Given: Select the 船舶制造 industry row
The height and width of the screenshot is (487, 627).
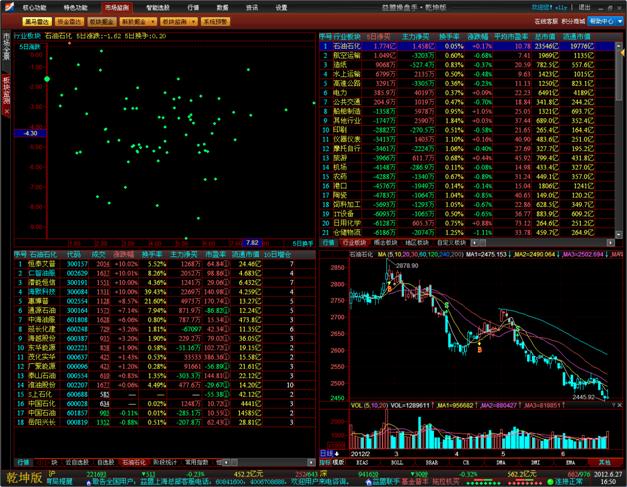Looking at the screenshot, I should click(x=467, y=111).
